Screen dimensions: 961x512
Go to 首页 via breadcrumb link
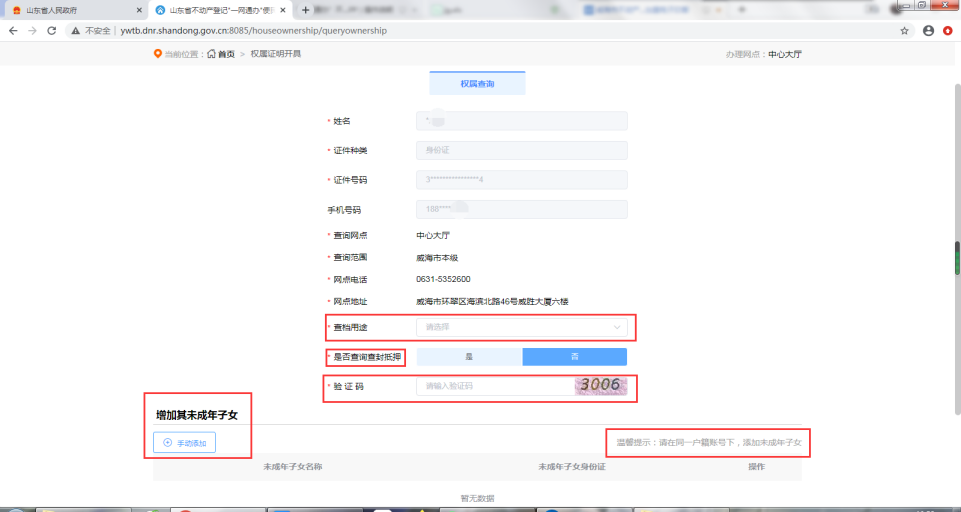226,54
